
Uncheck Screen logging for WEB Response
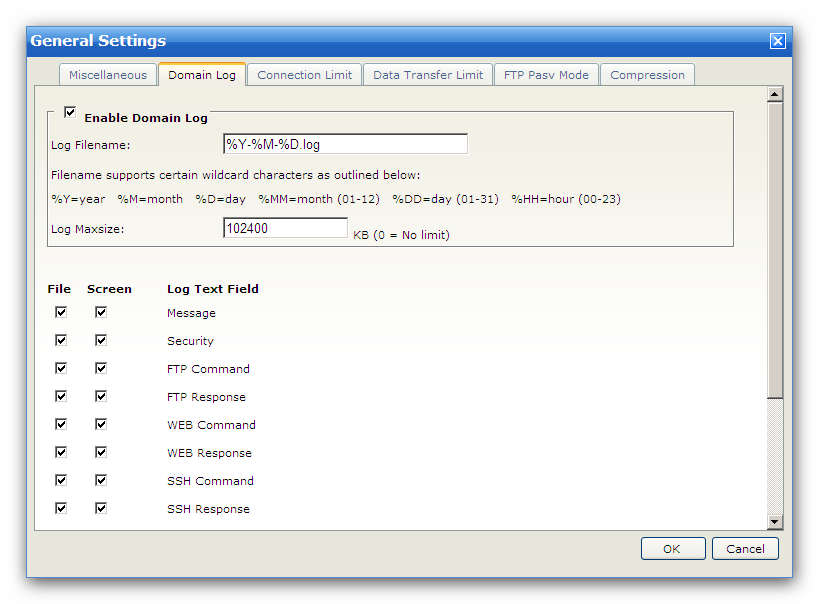tap(101, 452)
